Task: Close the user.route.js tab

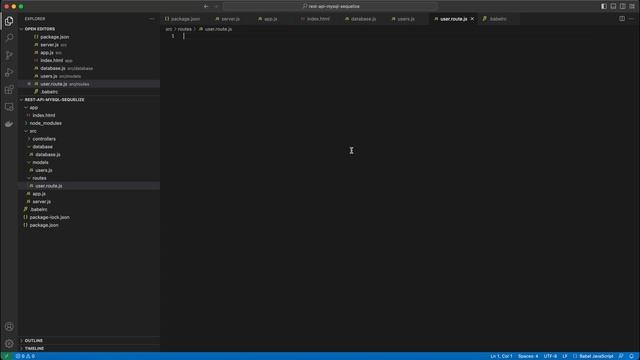Action: point(472,19)
